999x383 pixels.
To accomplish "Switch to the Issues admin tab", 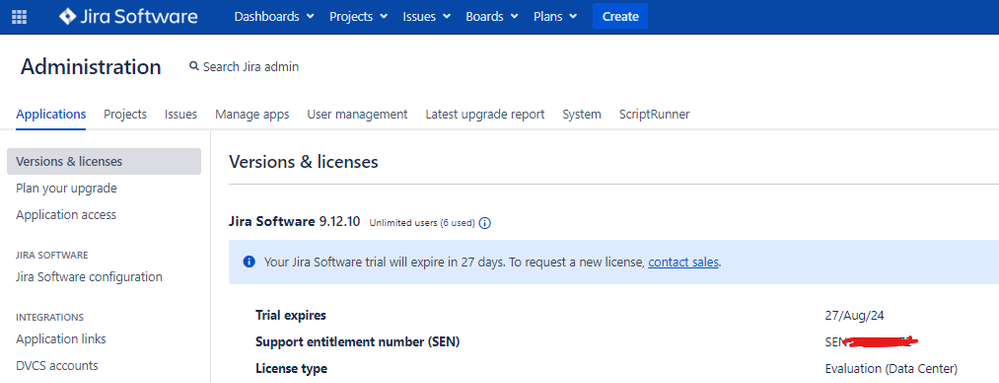I will coord(181,114).
